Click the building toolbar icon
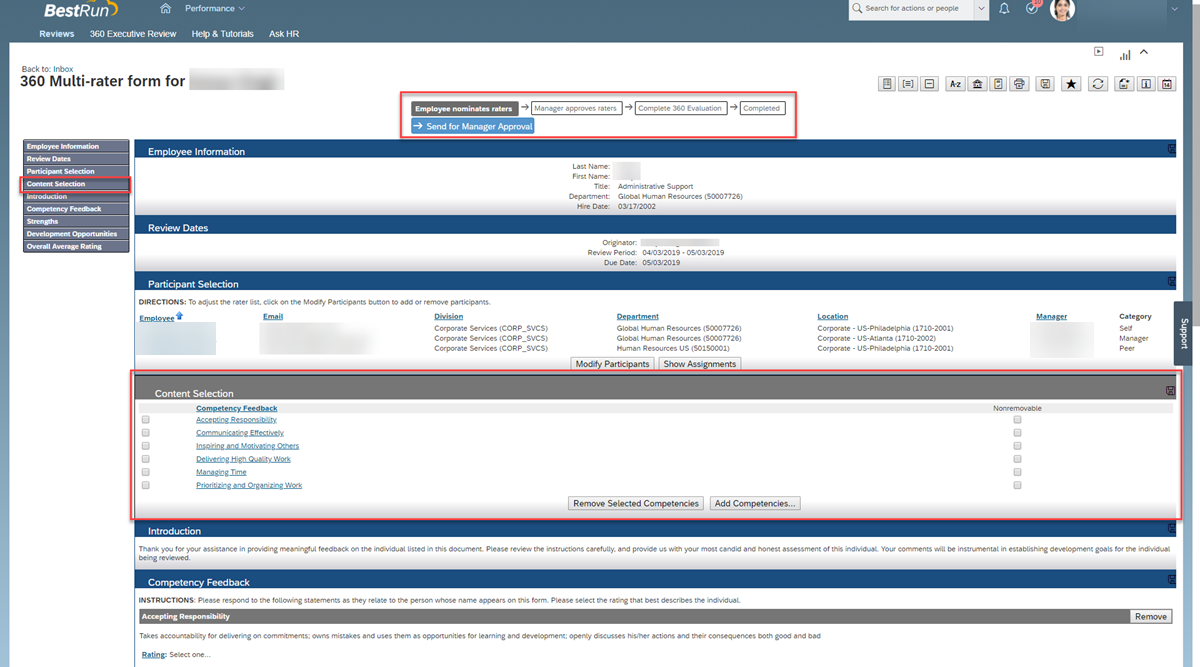The image size is (1200, 667). pos(977,84)
